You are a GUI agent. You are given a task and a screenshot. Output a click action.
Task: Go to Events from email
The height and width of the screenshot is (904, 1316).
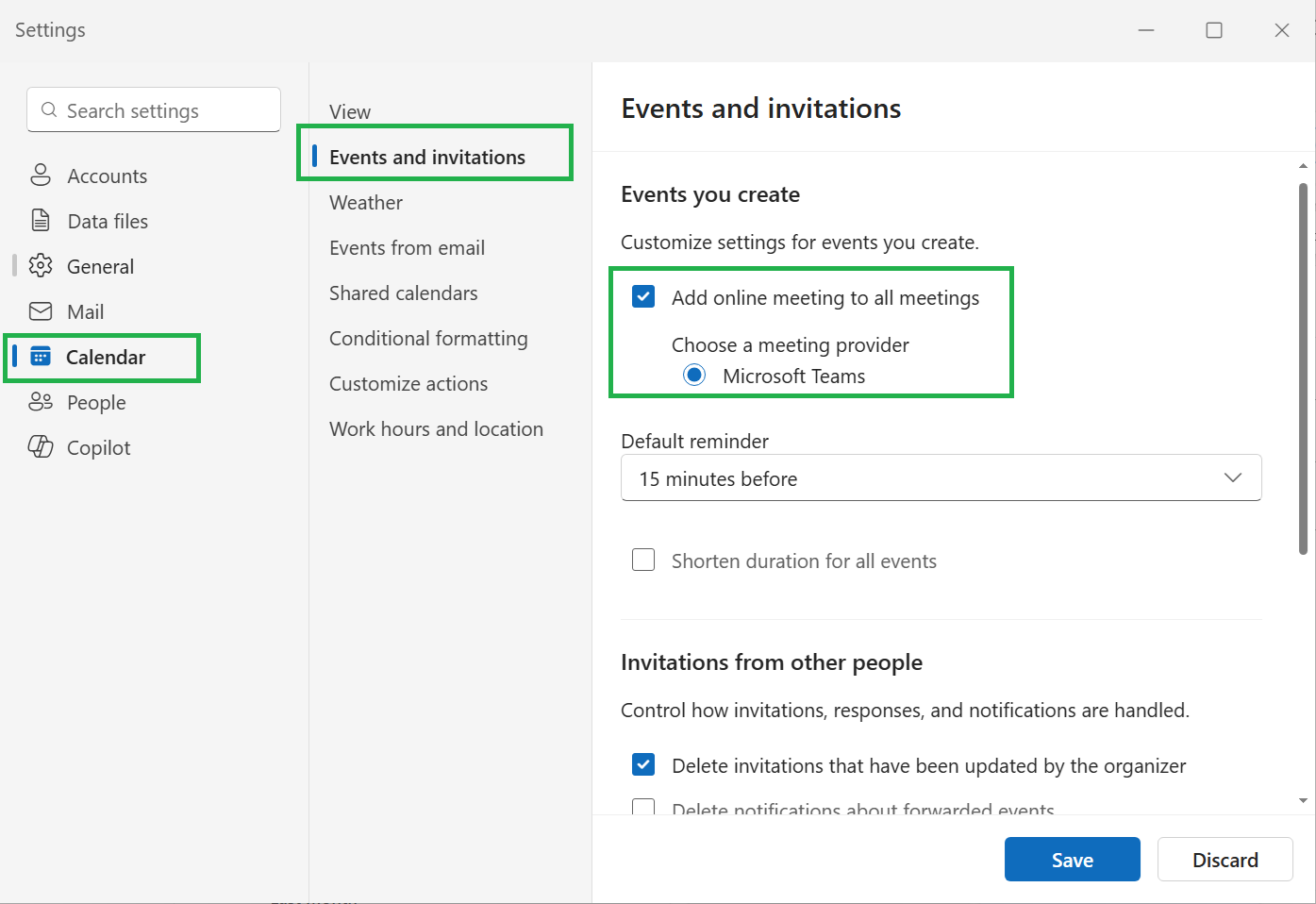point(408,247)
